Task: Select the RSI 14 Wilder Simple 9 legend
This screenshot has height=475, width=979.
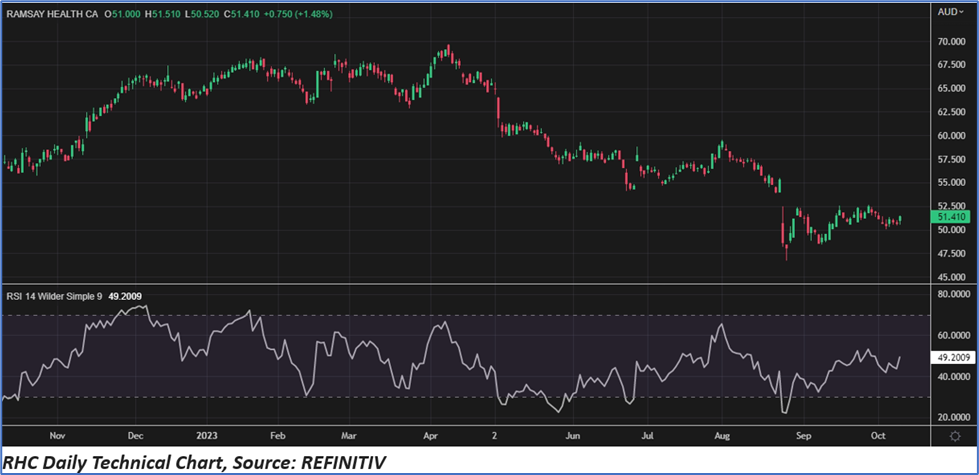Action: point(54,297)
